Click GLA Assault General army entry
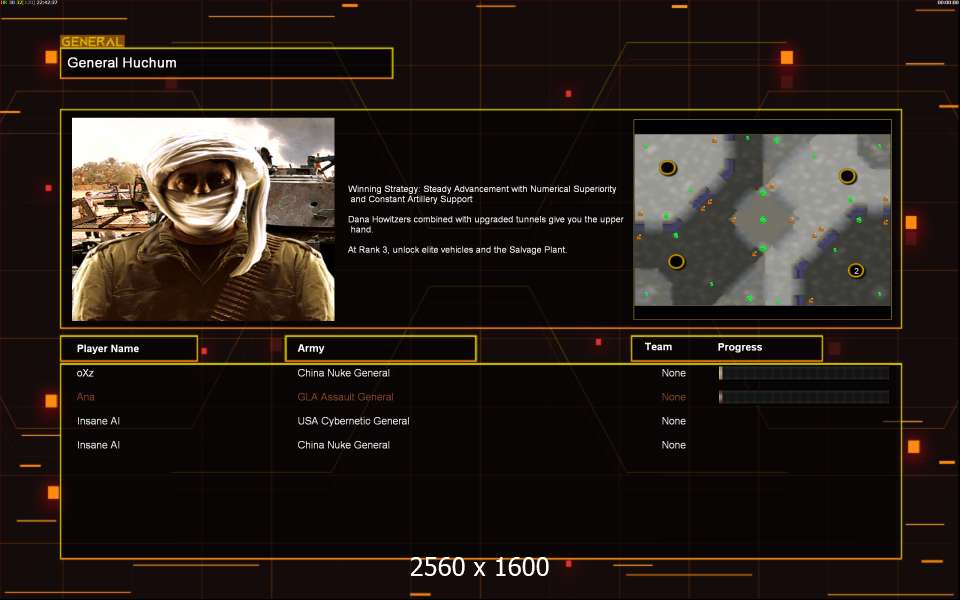Screen dimensions: 960x600 click(x=345, y=397)
